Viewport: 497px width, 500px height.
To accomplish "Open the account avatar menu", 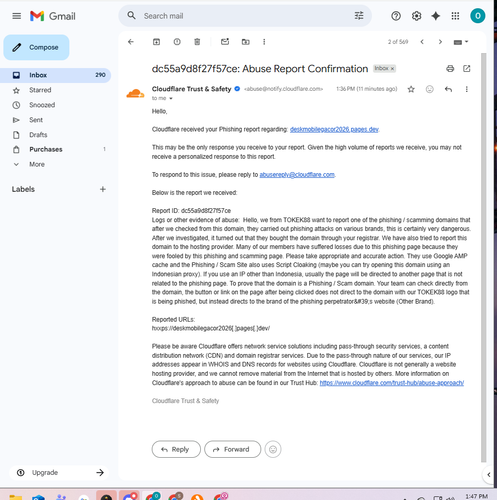I will coord(478,16).
